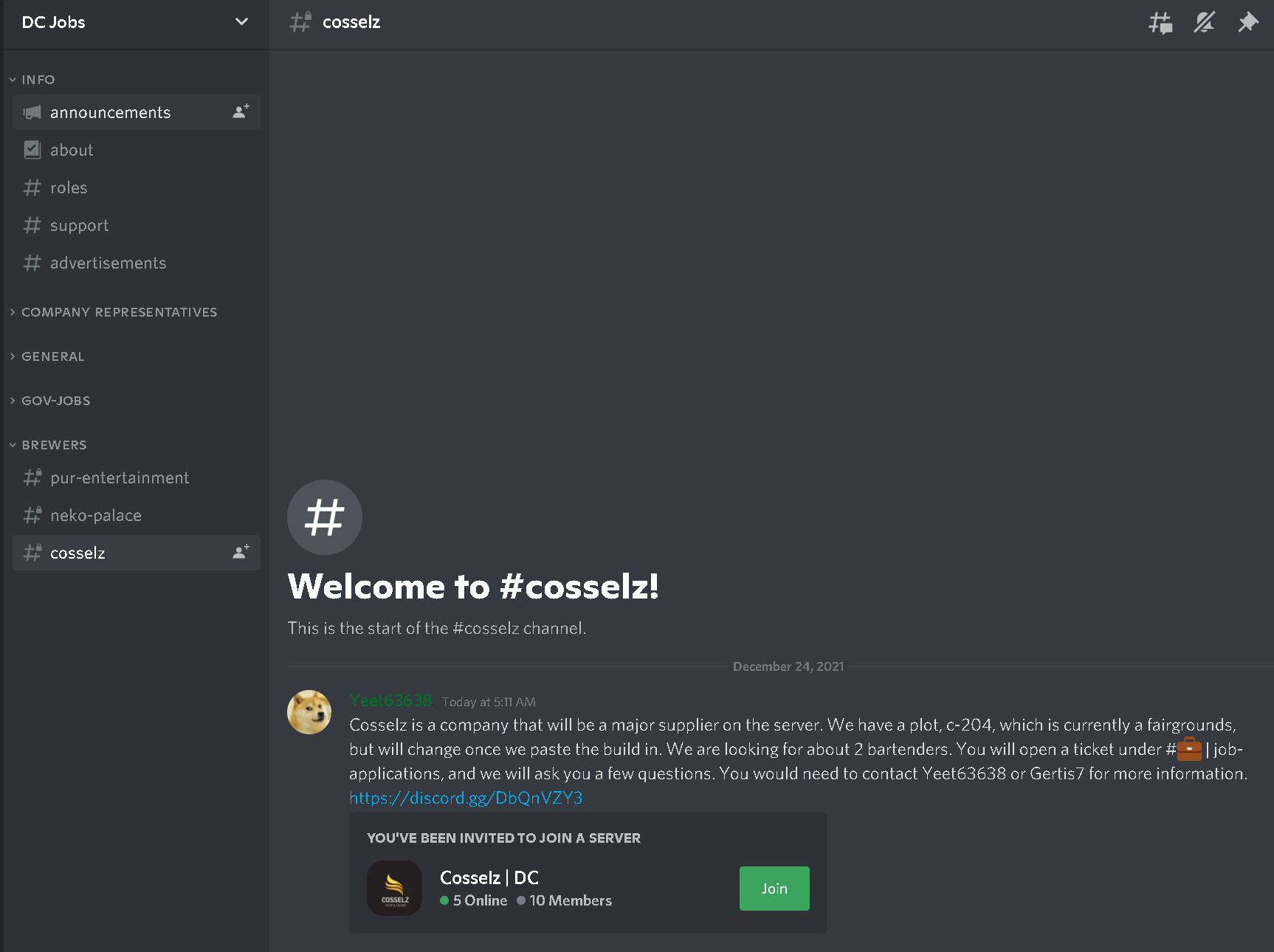Image resolution: width=1274 pixels, height=952 pixels.
Task: Click invite icon beside cosselz channel
Action: click(x=241, y=553)
